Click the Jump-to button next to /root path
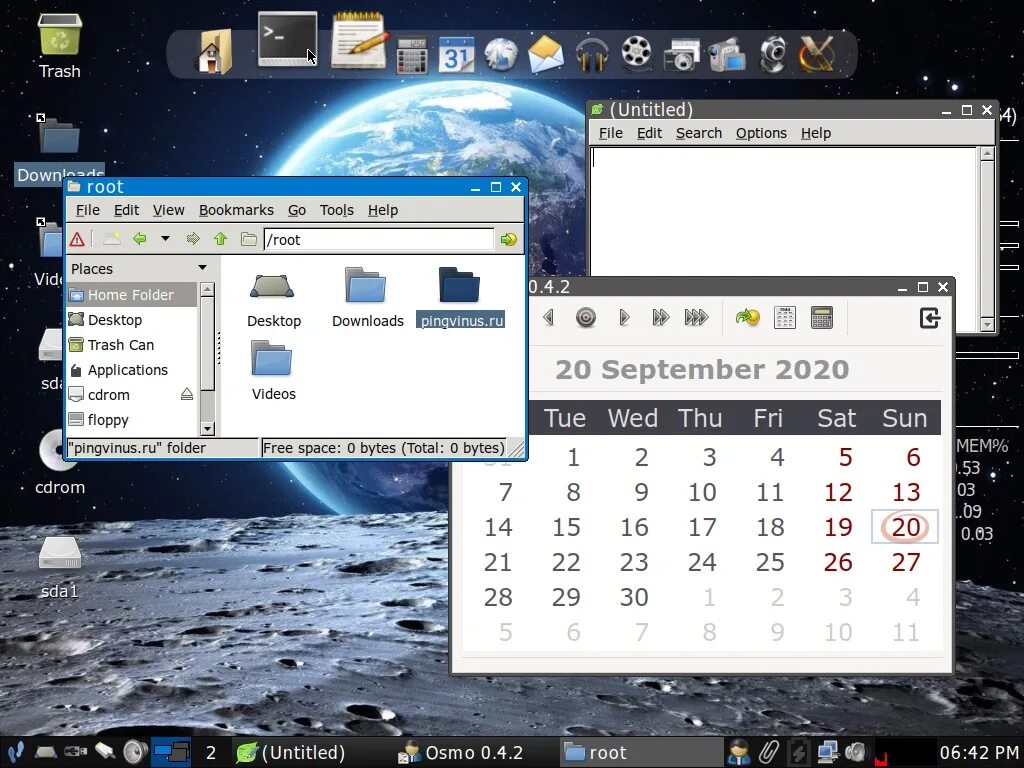Image resolution: width=1024 pixels, height=768 pixels. coord(509,240)
